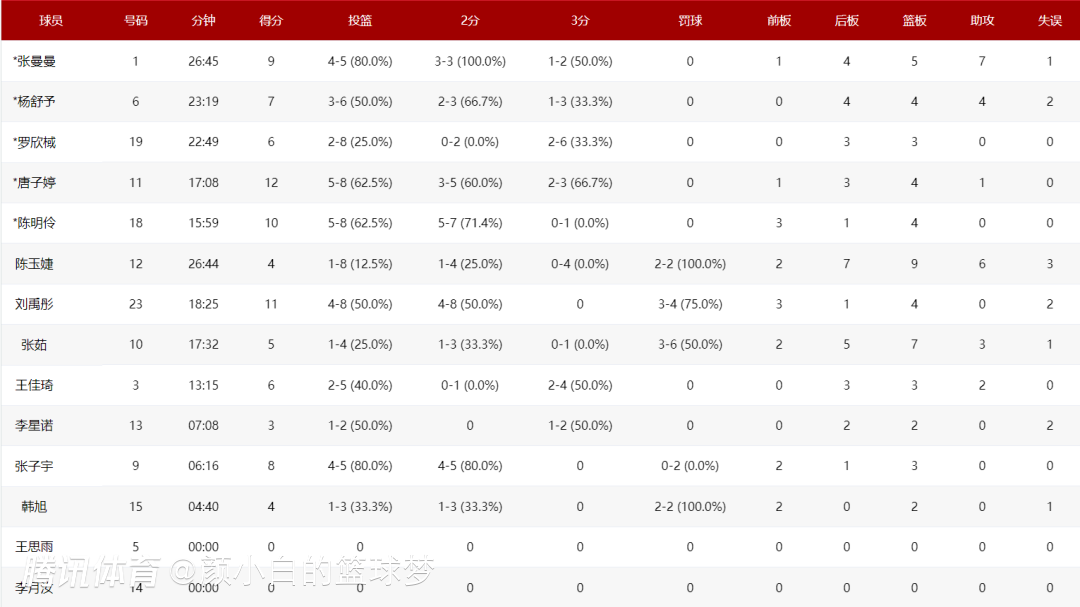Click the 助攻 column header
Screen dimensions: 1080x607
tap(982, 20)
